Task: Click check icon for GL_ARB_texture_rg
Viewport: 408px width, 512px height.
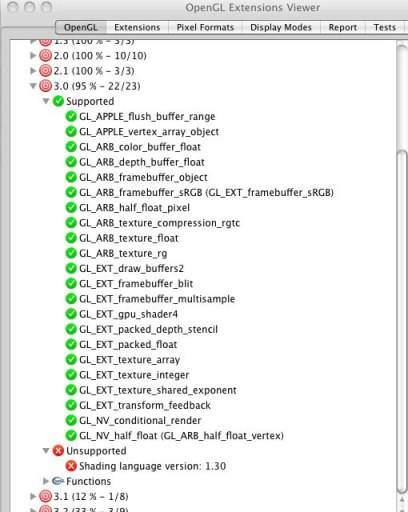Action: tap(71, 253)
